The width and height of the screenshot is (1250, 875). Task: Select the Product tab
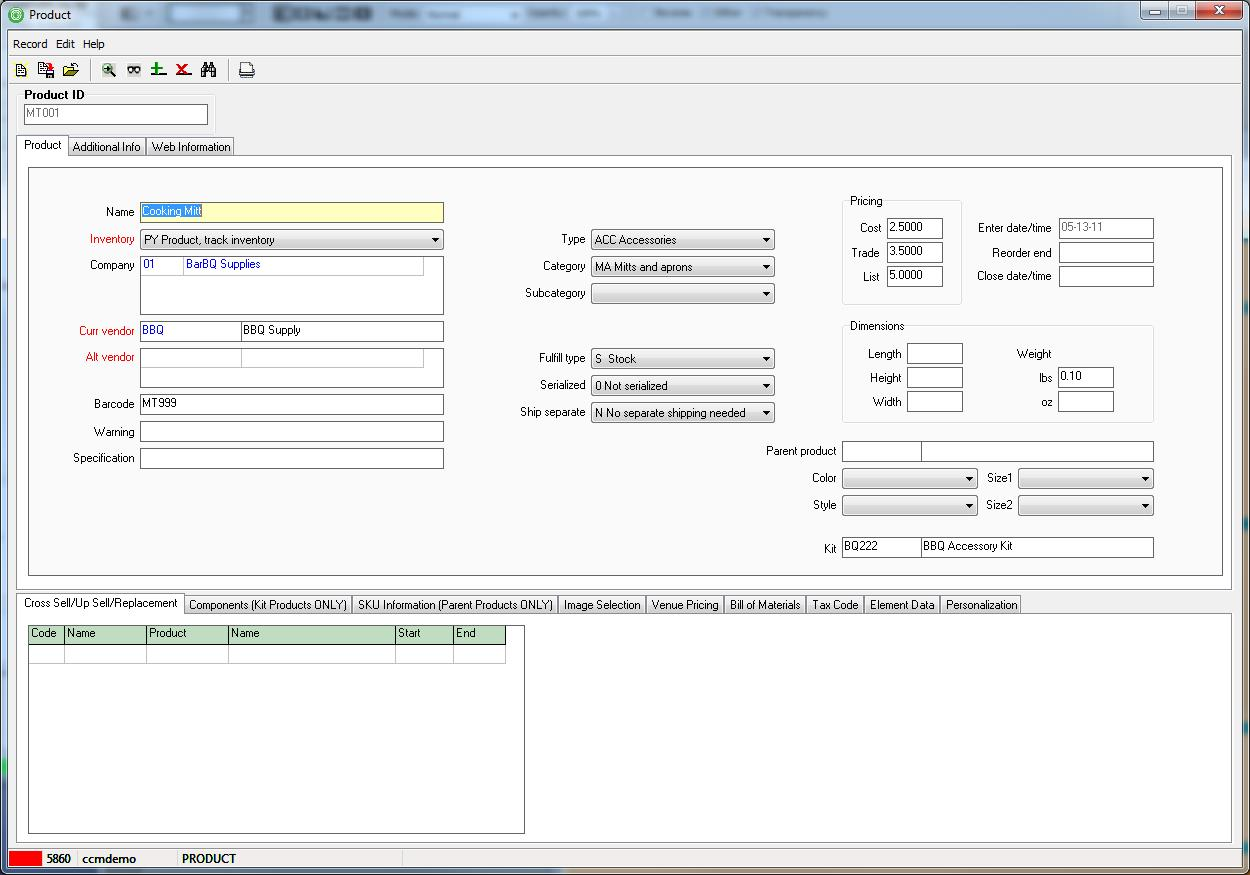(x=43, y=145)
